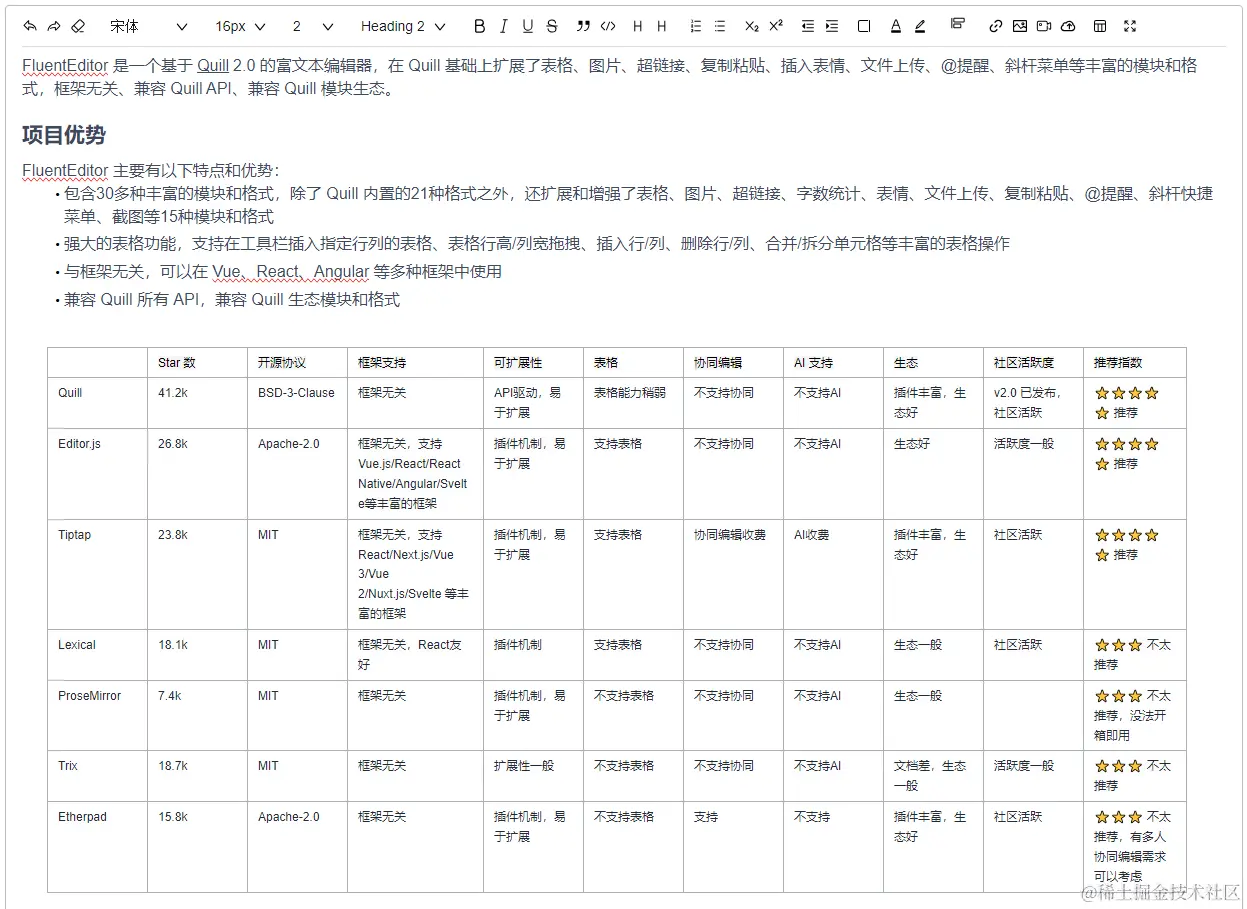Click the left H heading icon
The width and height of the screenshot is (1247, 909).
(638, 26)
